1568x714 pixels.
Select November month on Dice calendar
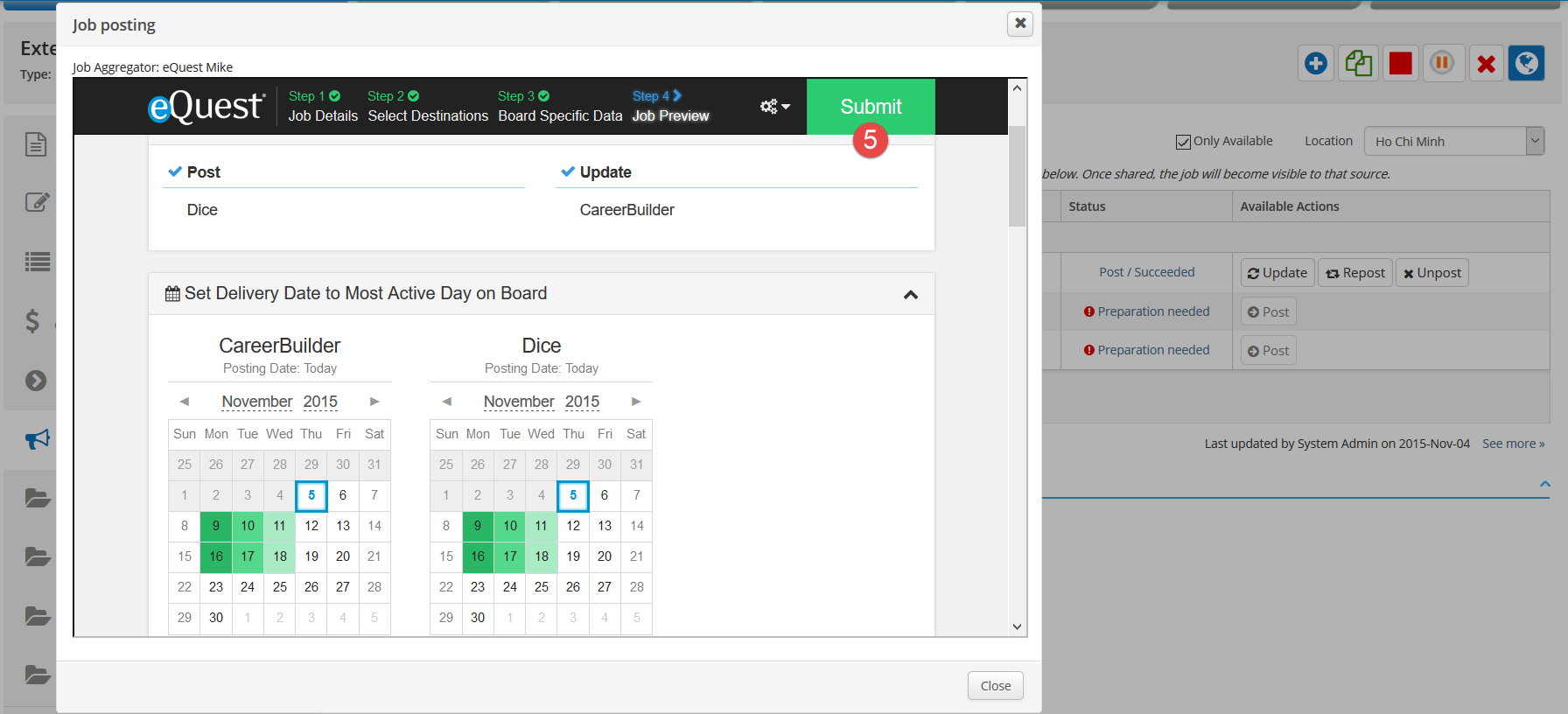tap(519, 402)
